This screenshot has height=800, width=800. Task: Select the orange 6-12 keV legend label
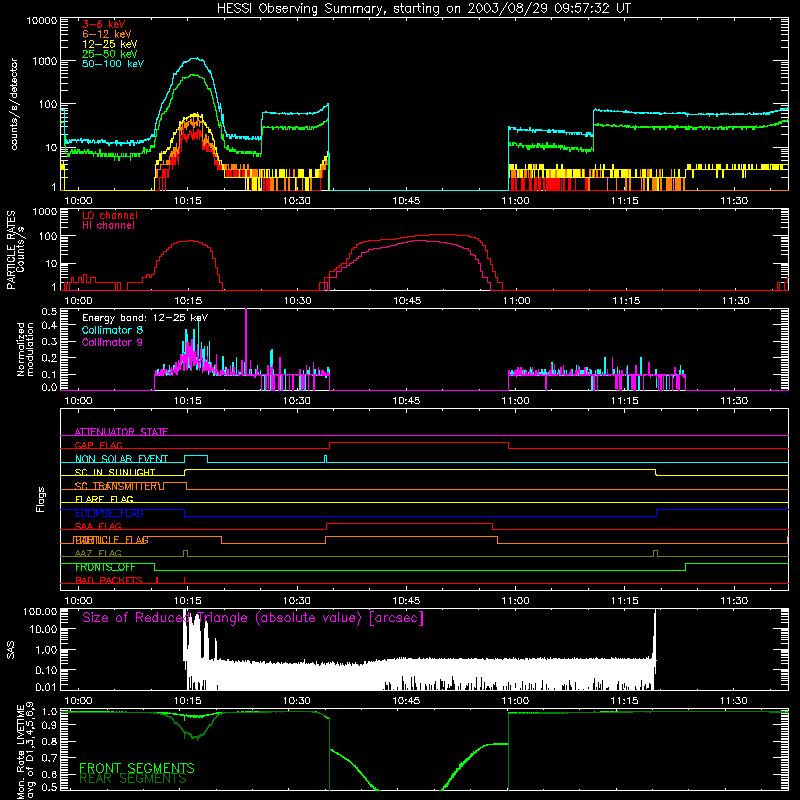pos(107,34)
